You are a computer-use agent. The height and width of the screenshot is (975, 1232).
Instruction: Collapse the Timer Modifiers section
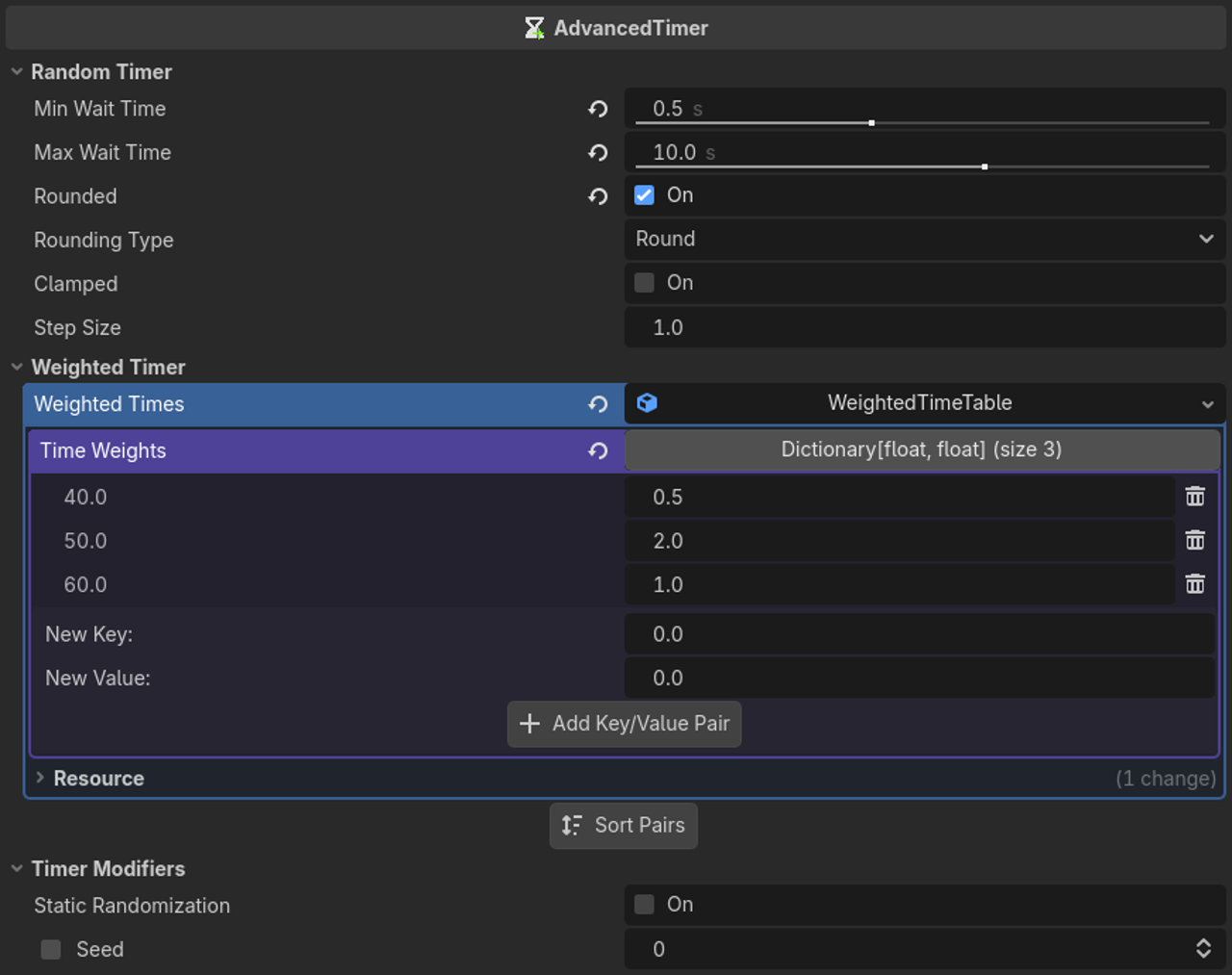[16, 868]
